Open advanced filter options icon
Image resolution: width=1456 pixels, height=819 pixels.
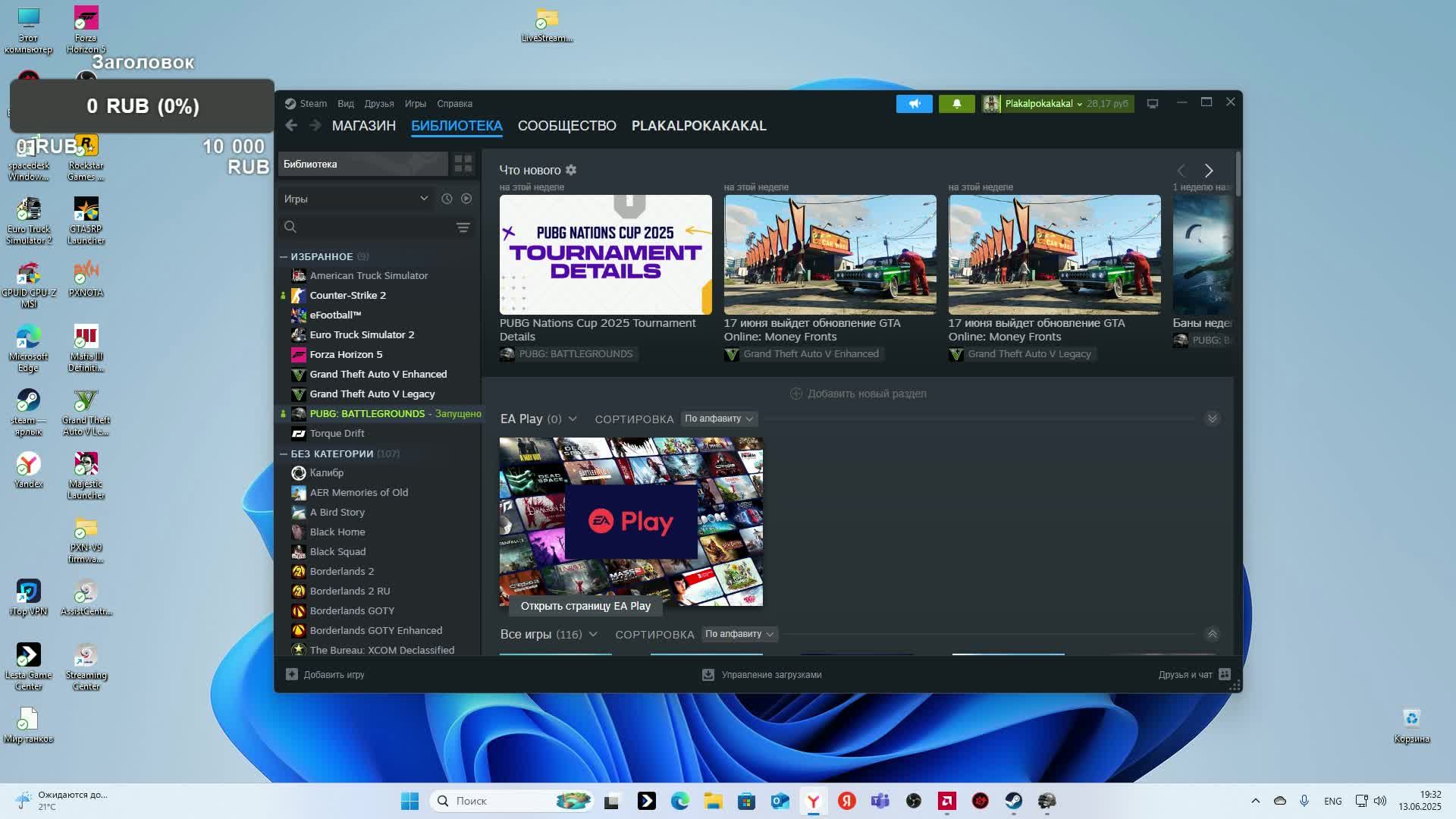pyautogui.click(x=463, y=227)
